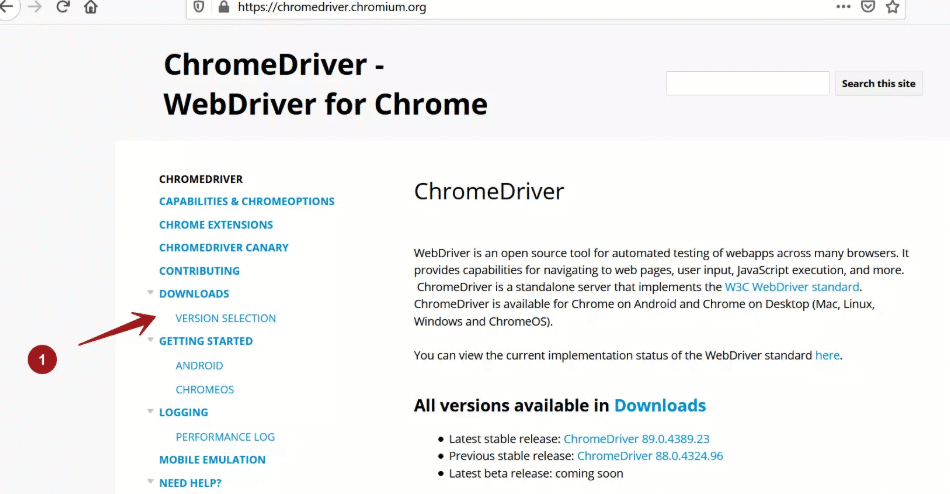
Task: Open ChromeDriver 89.0.4389.23 release link
Action: coord(636,439)
